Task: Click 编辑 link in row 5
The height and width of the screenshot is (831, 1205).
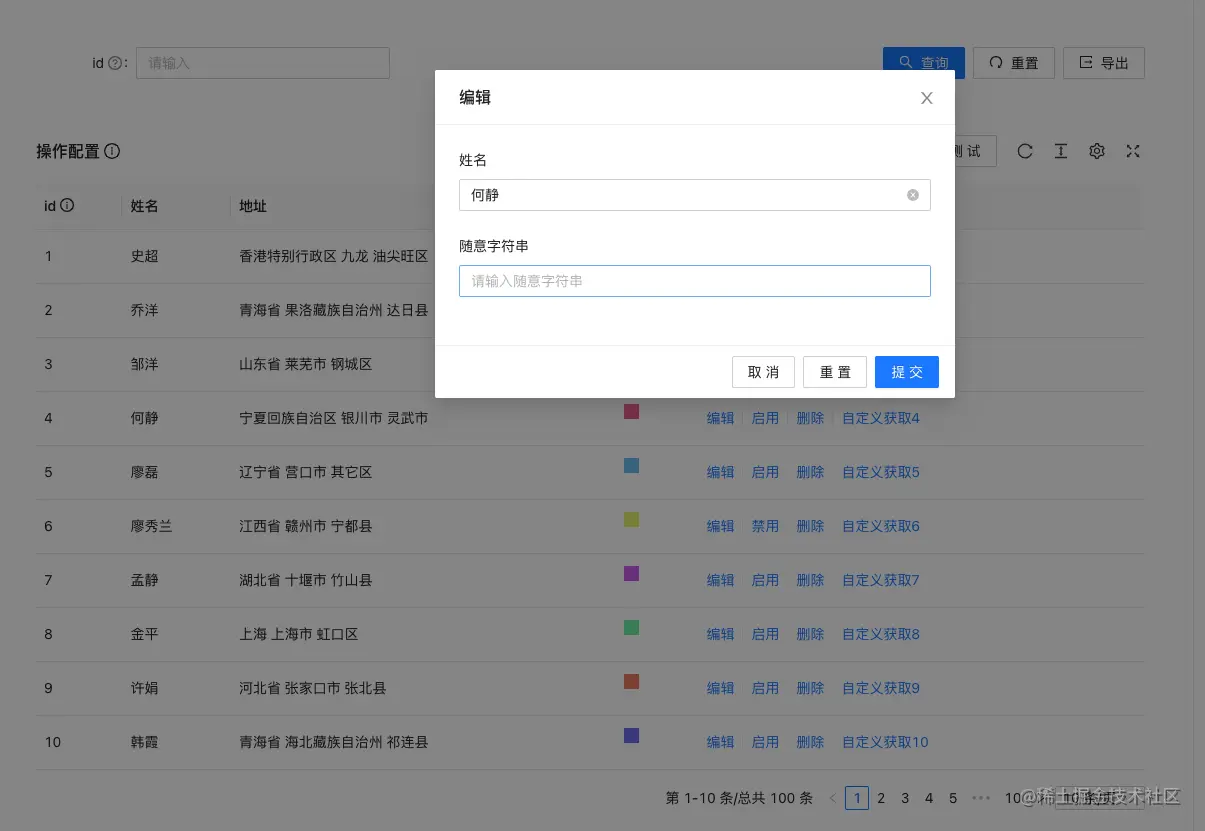Action: (720, 472)
